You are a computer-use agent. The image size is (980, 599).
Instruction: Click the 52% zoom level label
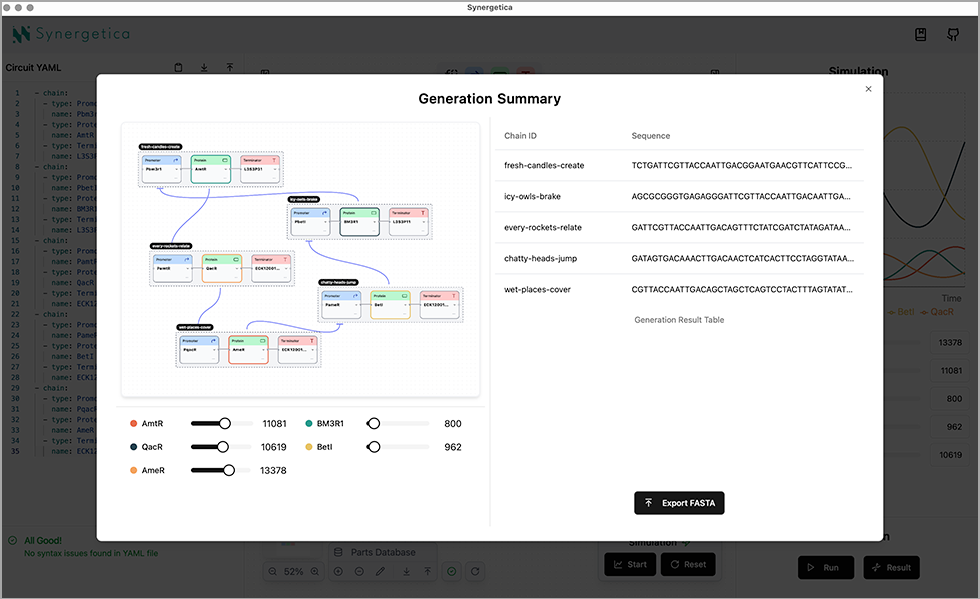(x=293, y=571)
